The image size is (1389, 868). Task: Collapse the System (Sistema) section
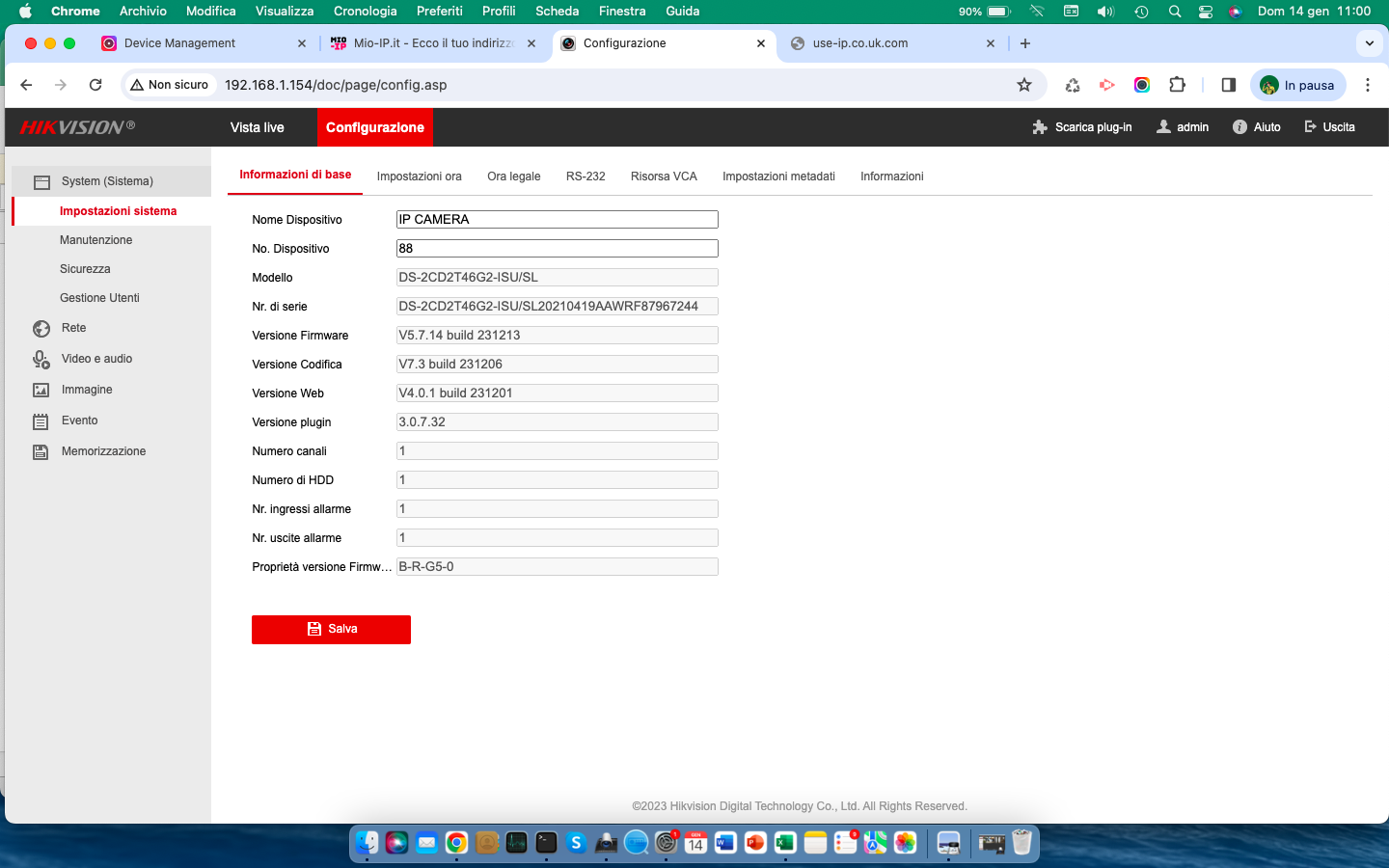click(x=107, y=181)
